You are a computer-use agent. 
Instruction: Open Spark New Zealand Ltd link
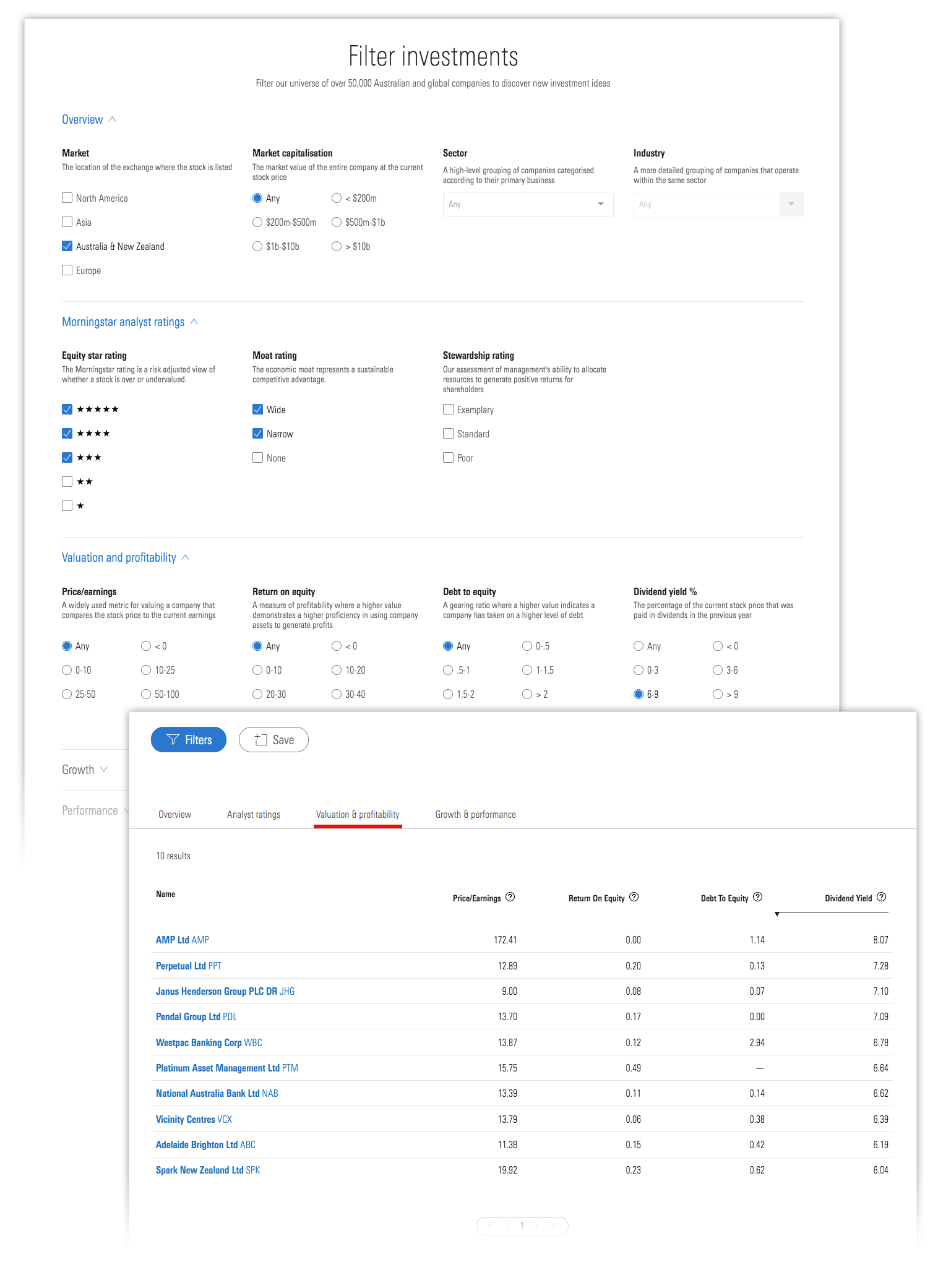pyautogui.click(x=208, y=1170)
